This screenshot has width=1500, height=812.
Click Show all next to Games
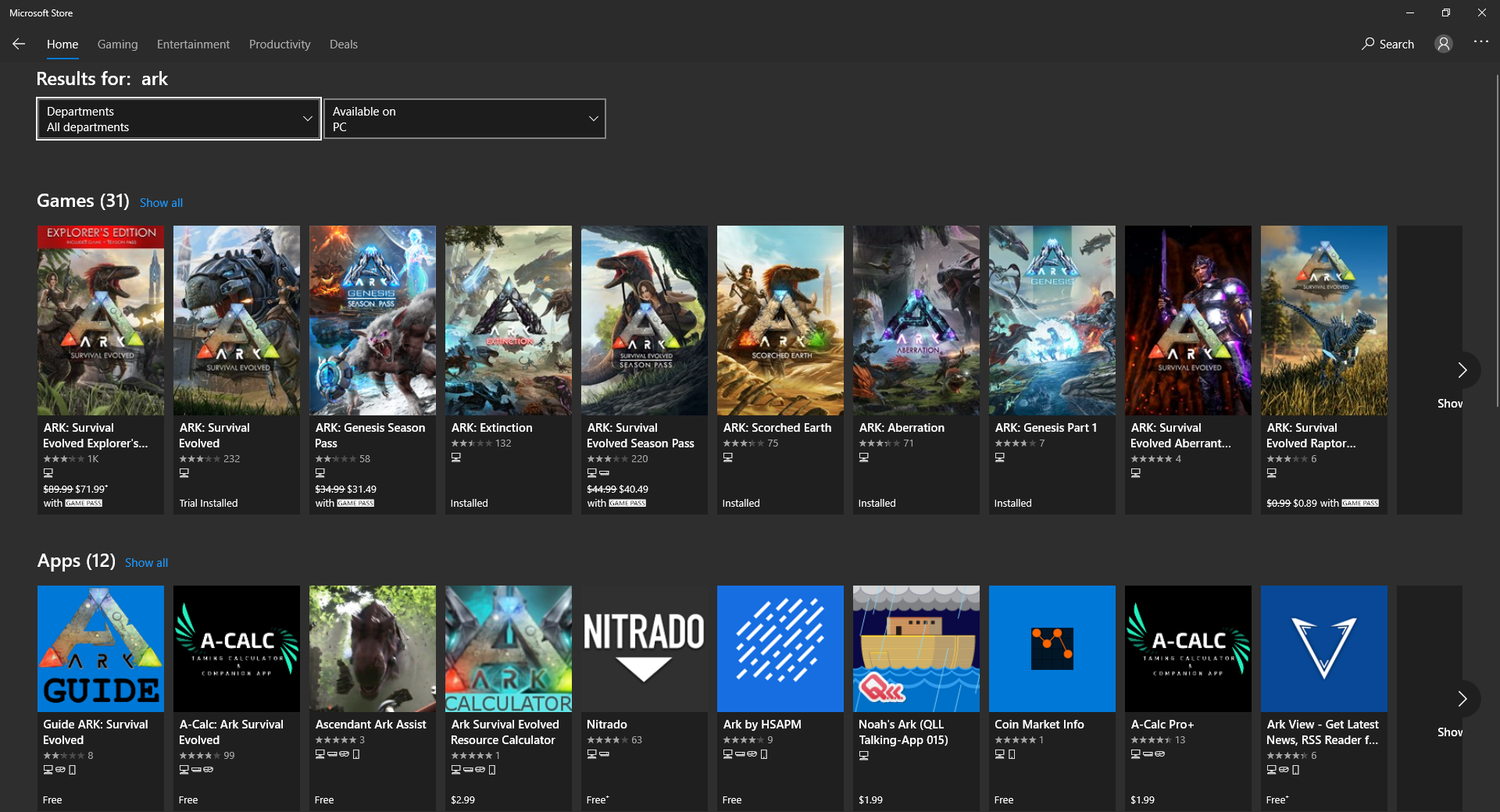tap(161, 203)
